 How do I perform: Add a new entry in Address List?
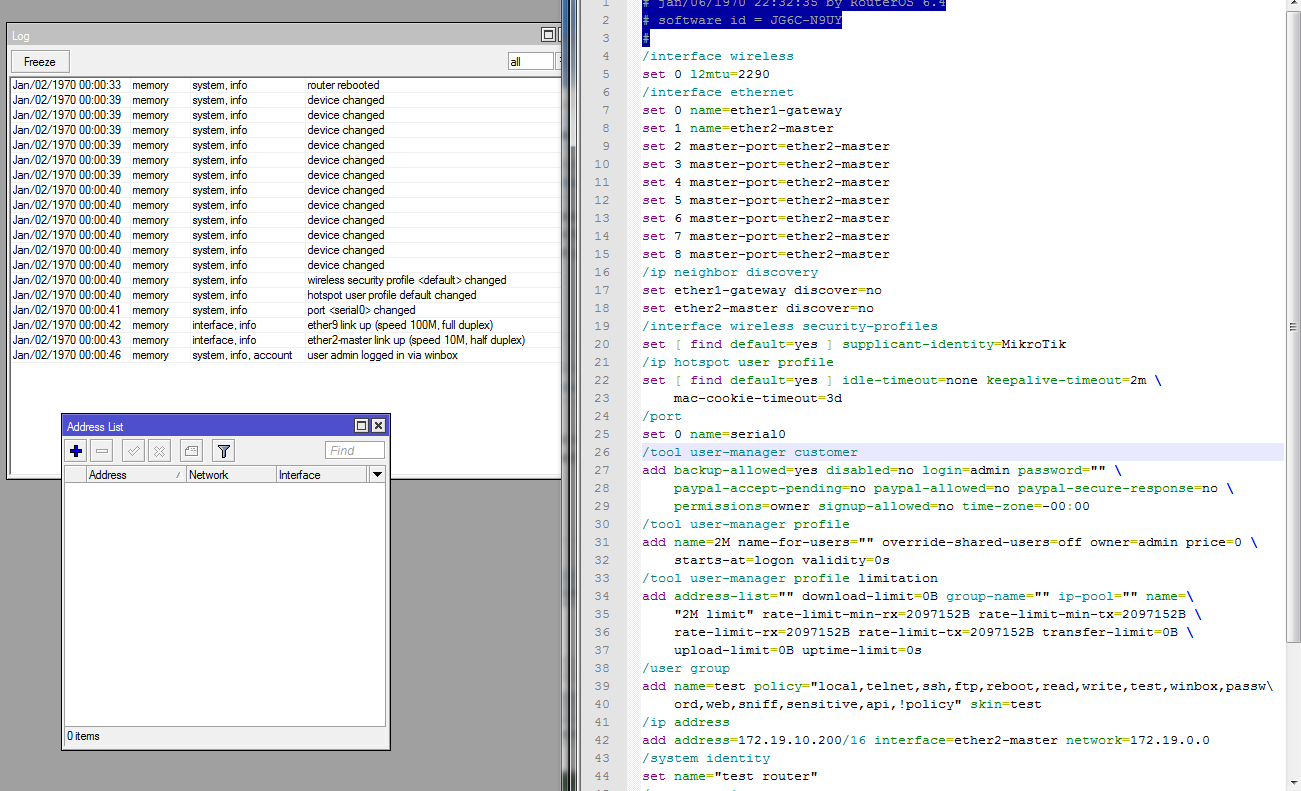(76, 451)
